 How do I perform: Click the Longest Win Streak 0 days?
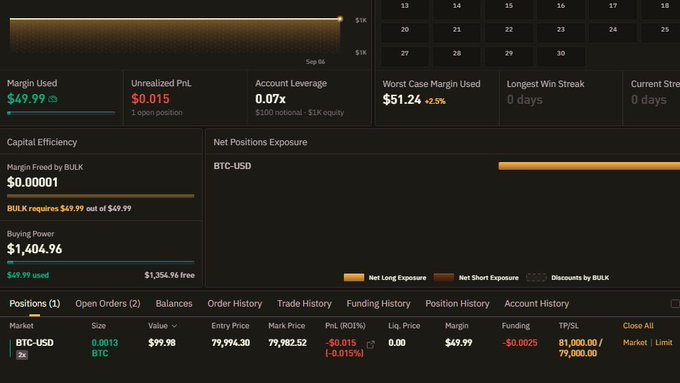[x=524, y=100]
